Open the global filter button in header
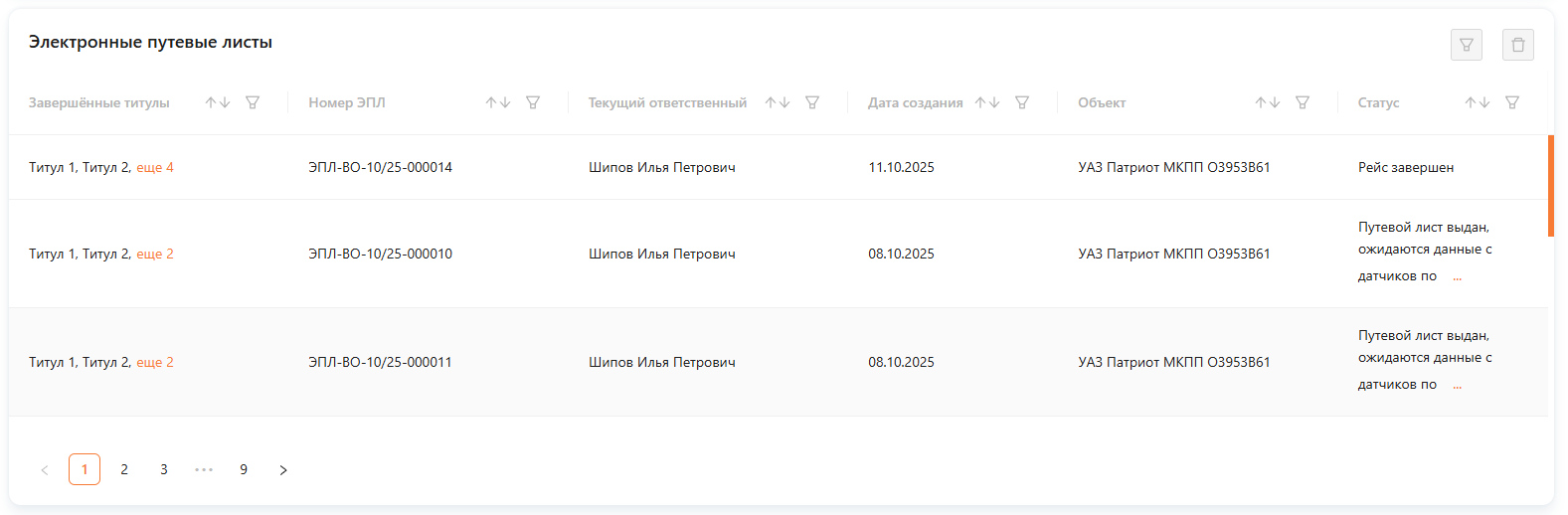Viewport: 1568px width, 515px height. [1466, 45]
